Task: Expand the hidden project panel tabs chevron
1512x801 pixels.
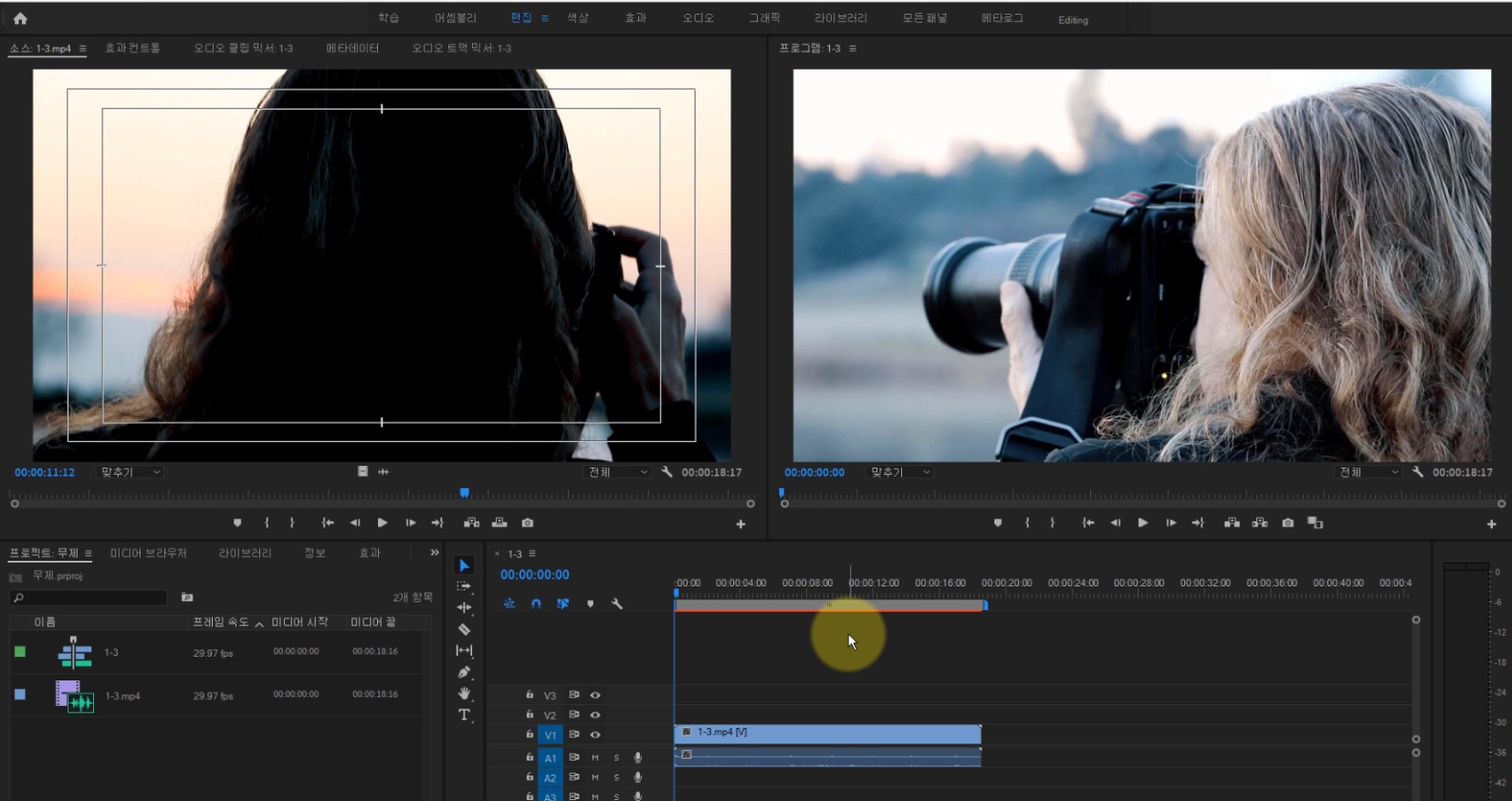Action: [x=435, y=553]
